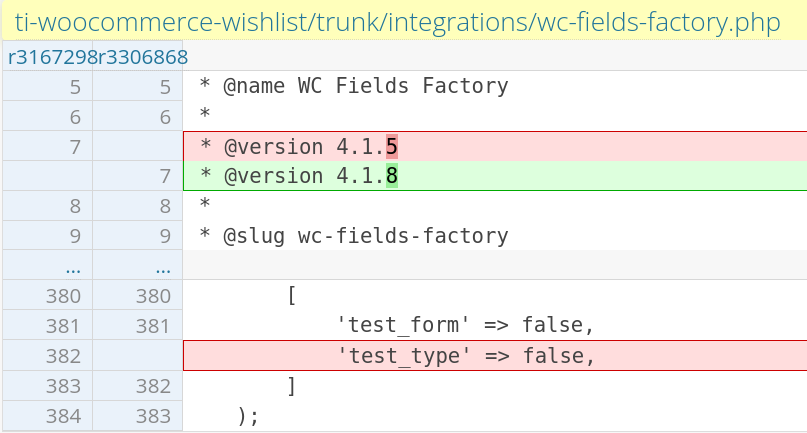Click the closing bracket ']' code line
807x433 pixels.
(x=291, y=386)
